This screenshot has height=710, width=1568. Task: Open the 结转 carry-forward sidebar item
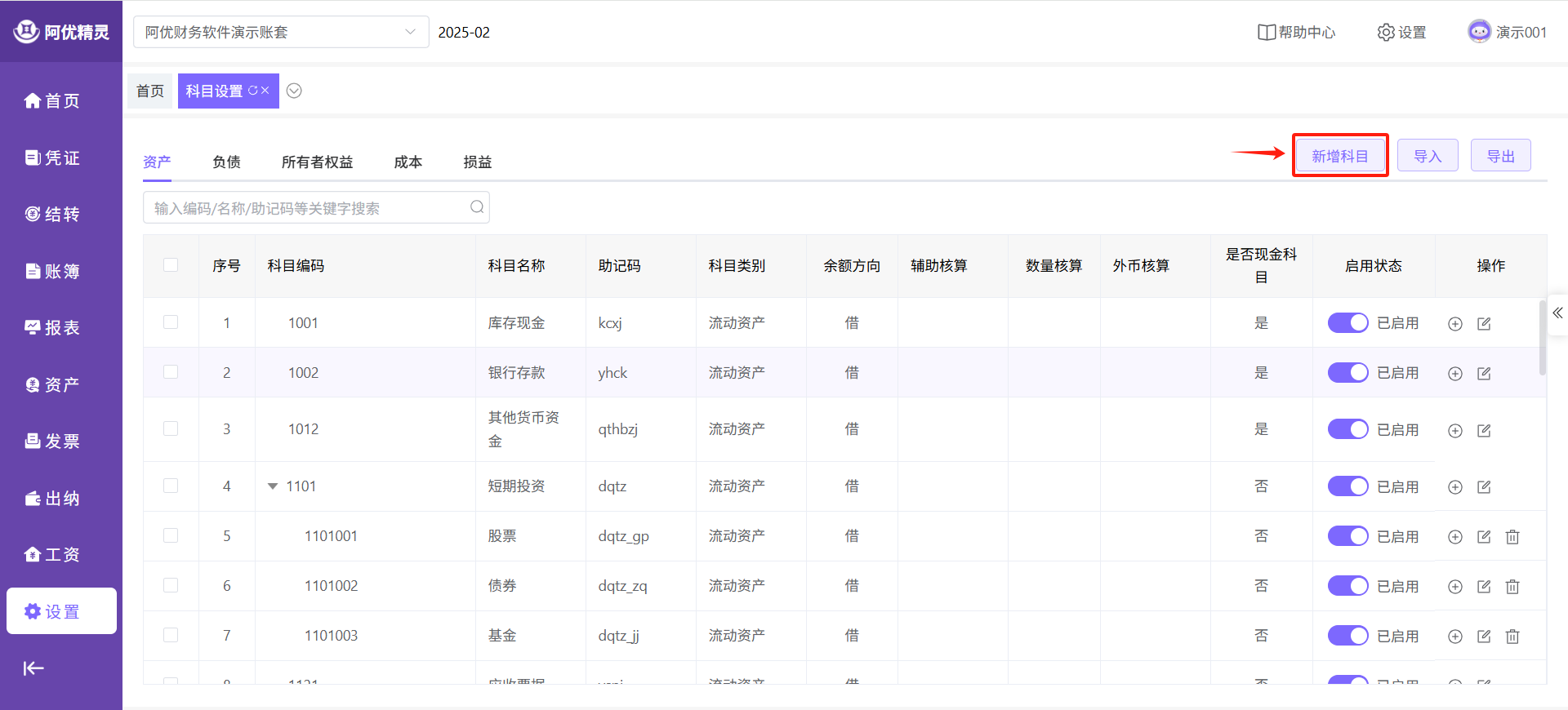pos(53,215)
